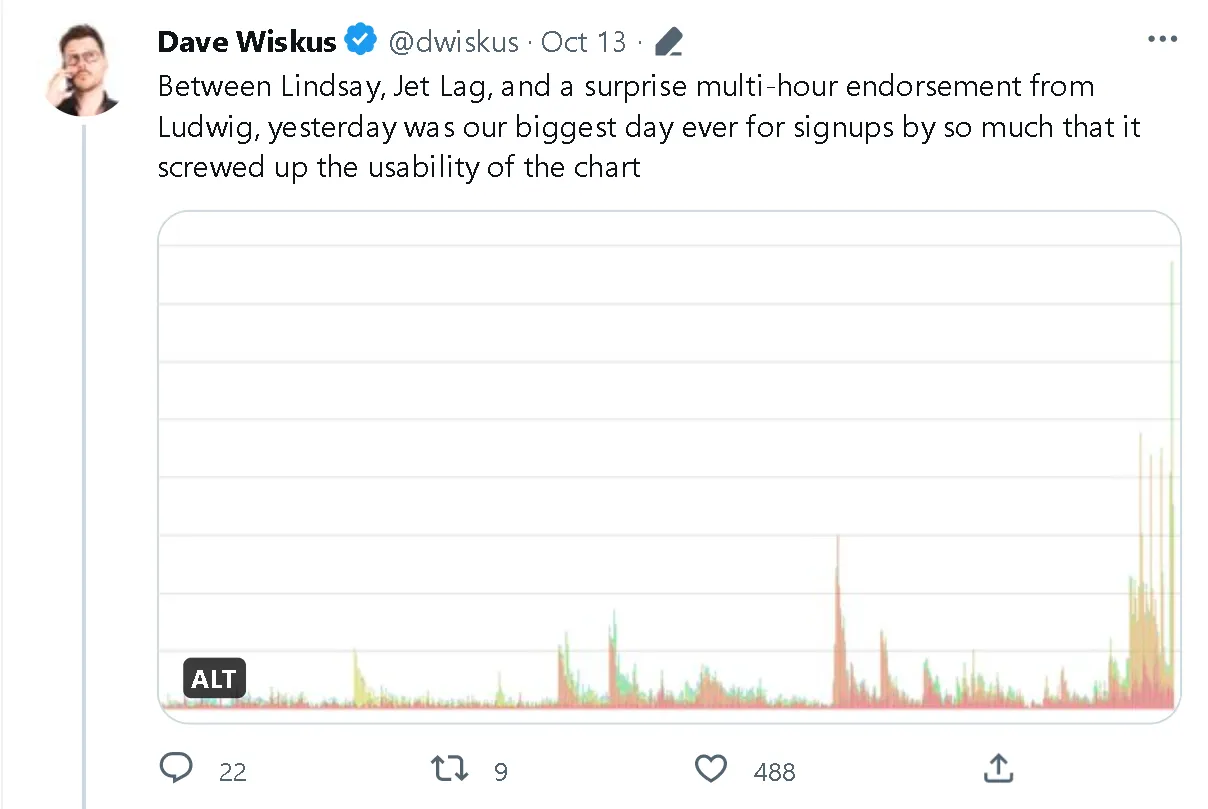This screenshot has height=809, width=1208.
Task: Show the ALT image description badge
Action: [x=214, y=679]
